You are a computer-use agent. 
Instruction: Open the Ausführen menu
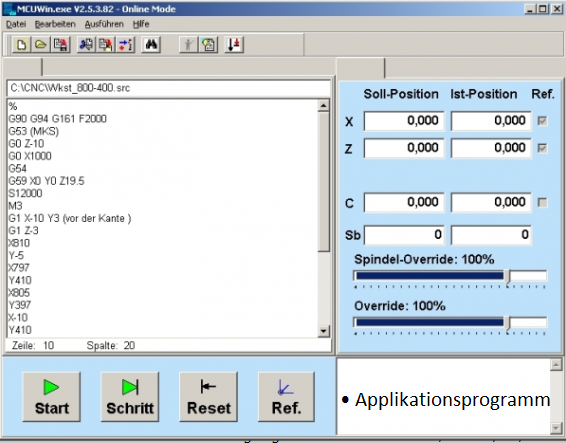coord(104,24)
